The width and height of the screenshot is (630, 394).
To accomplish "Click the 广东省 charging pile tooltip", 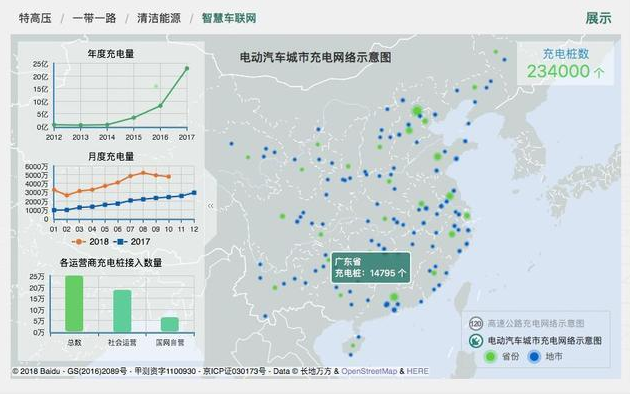I will point(371,267).
